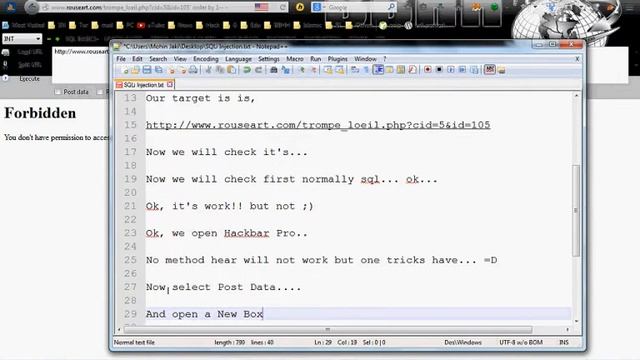Toggle the ABC spell-check toolbar icon
Viewport: 640px width, 360px height.
(490, 70)
